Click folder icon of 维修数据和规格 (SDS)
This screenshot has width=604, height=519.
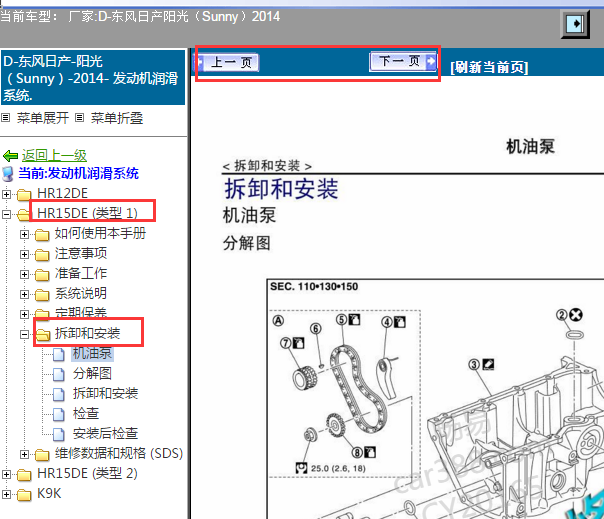(42, 455)
